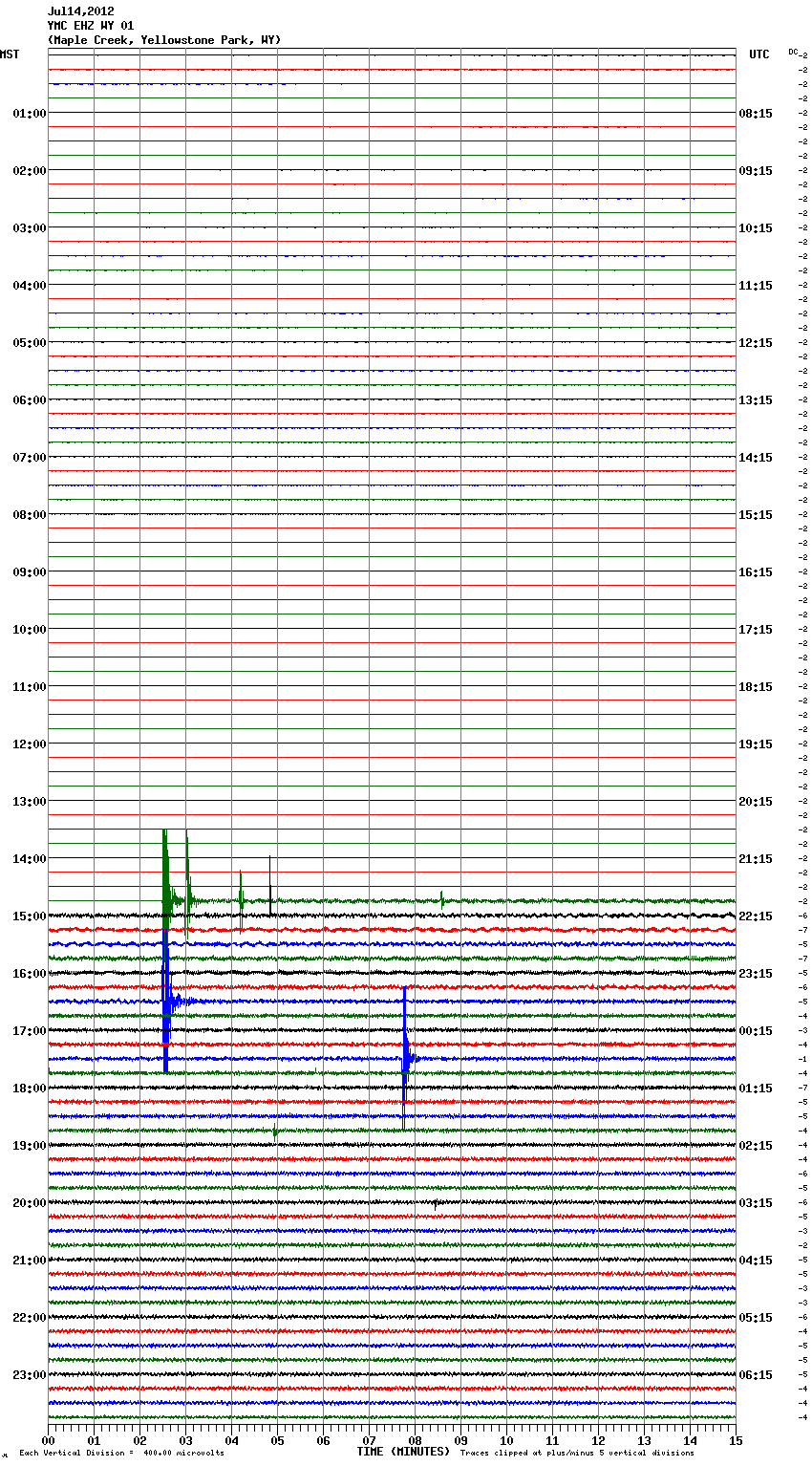Viewport: 812px width, 1466px height.
Task: Select the 05:00 MST time label
Action: point(30,343)
